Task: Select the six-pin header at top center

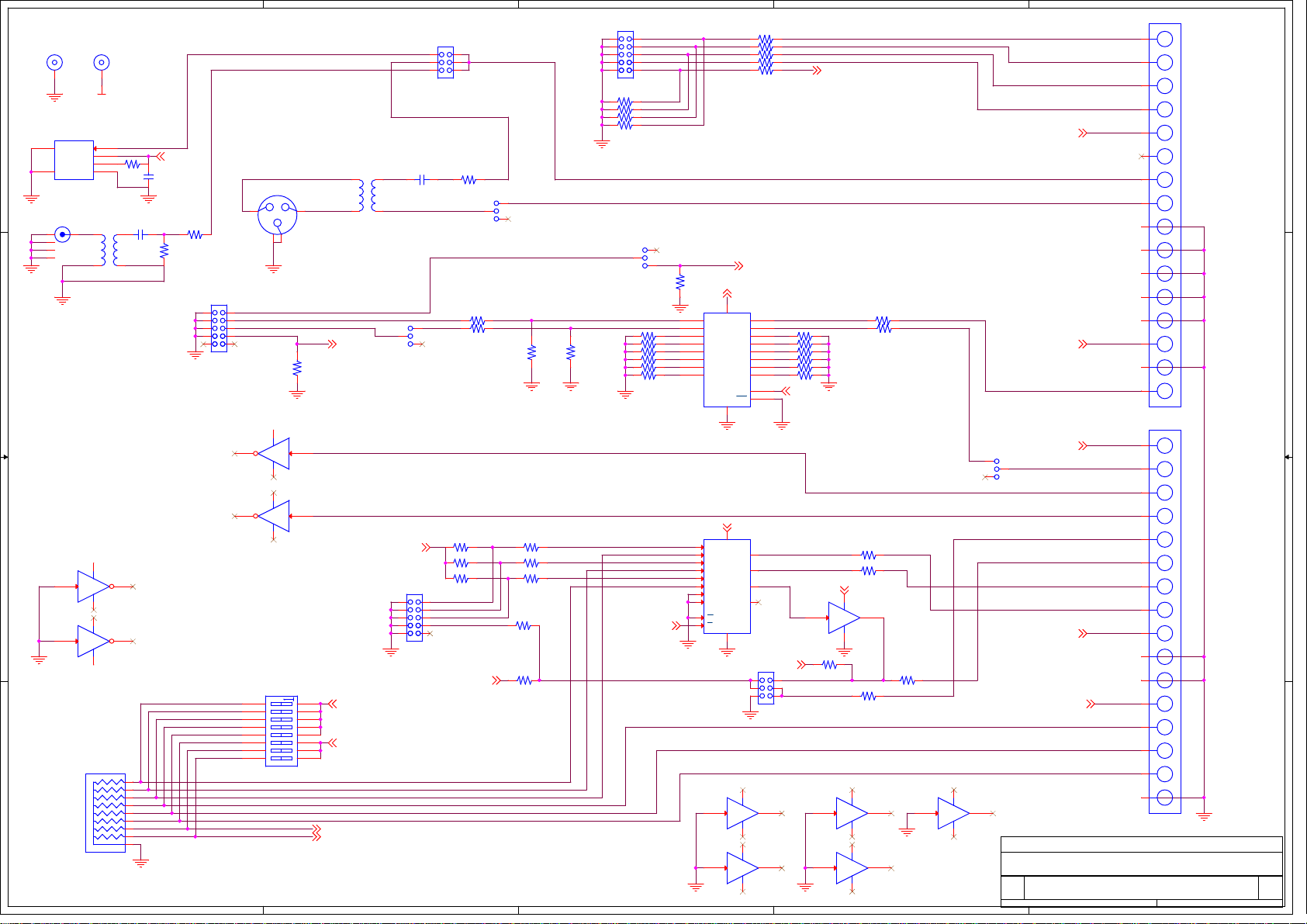Action: click(x=445, y=62)
